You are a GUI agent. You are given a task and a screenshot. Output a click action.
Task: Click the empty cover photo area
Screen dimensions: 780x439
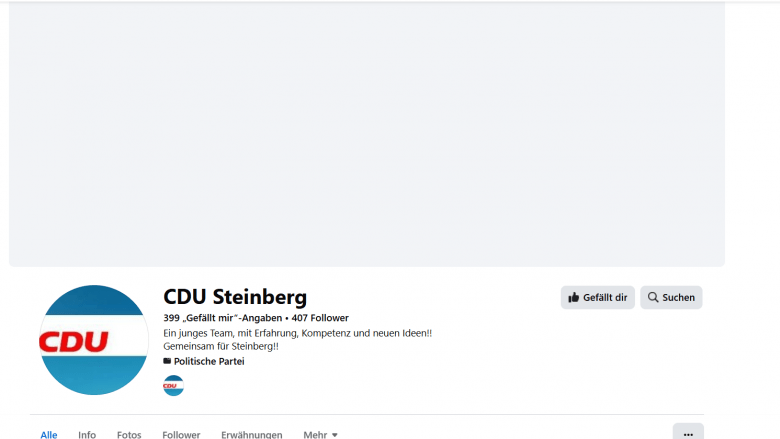point(367,135)
